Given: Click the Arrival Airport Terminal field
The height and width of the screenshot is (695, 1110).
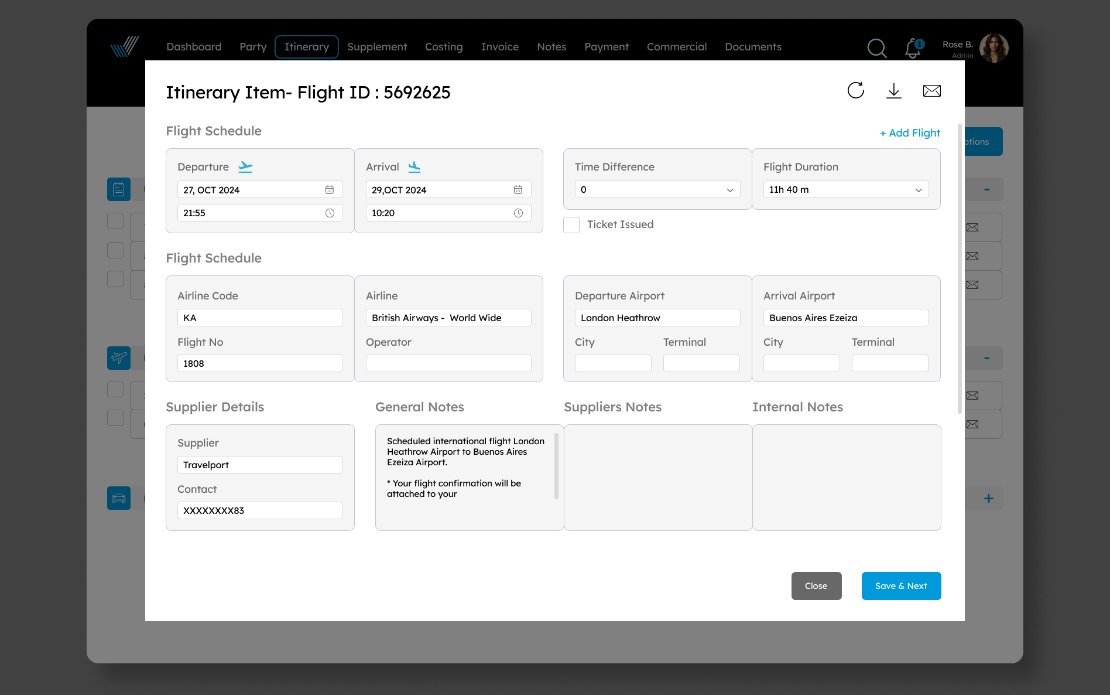Looking at the screenshot, I should (x=890, y=363).
